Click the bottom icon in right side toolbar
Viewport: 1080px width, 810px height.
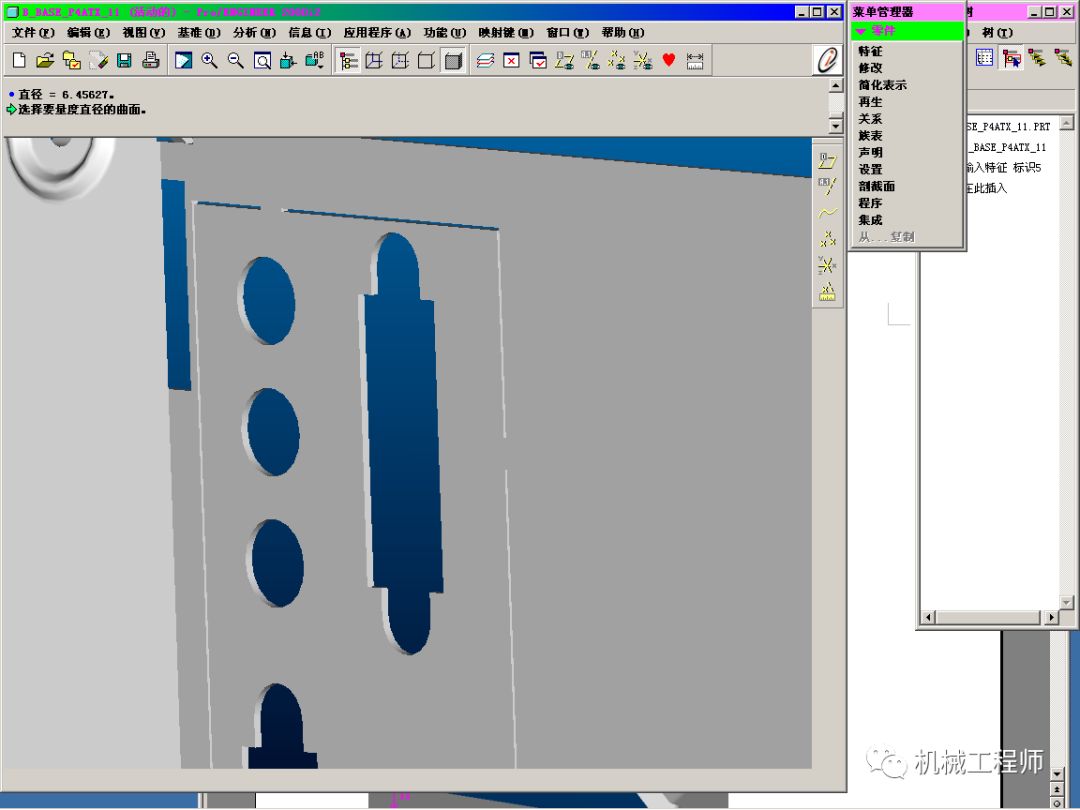pos(827,291)
